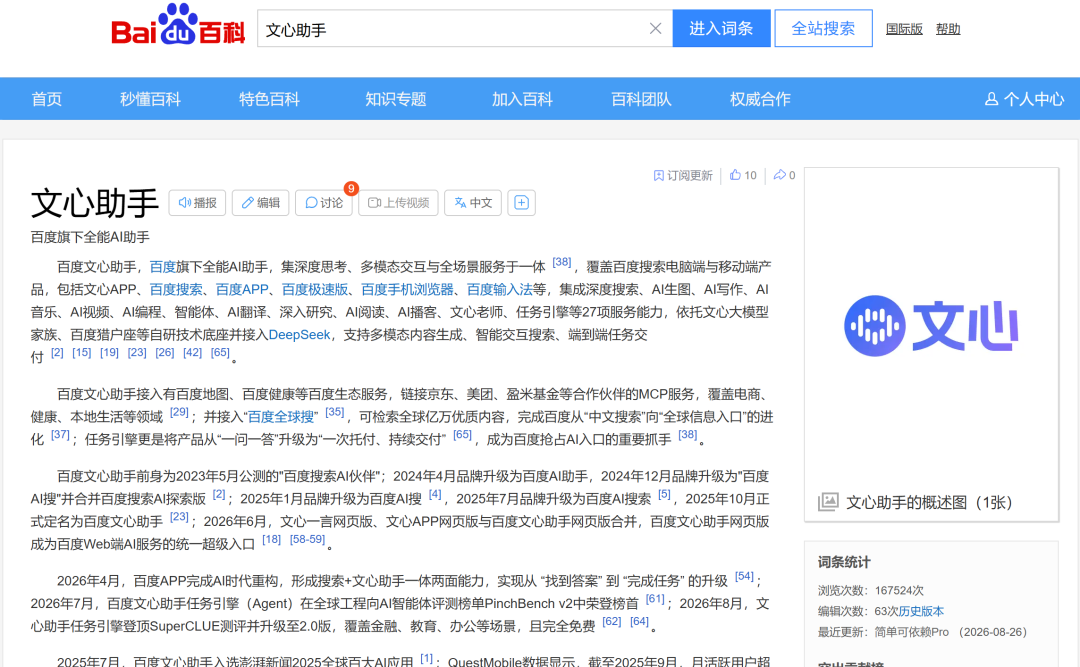Click the 播报 speaker button
Viewport: 1080px width, 667px height.
197,203
